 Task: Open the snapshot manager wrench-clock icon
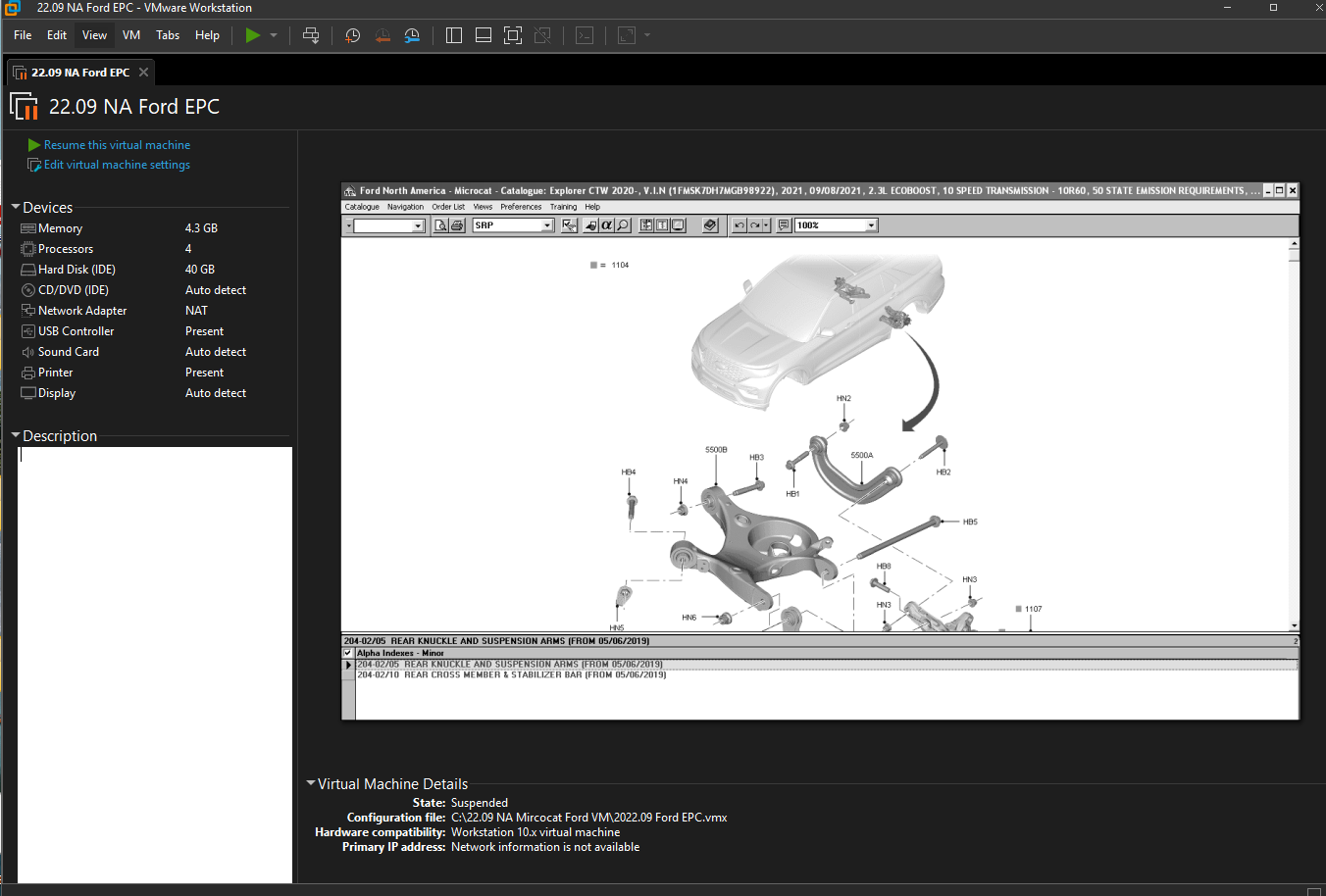[412, 35]
